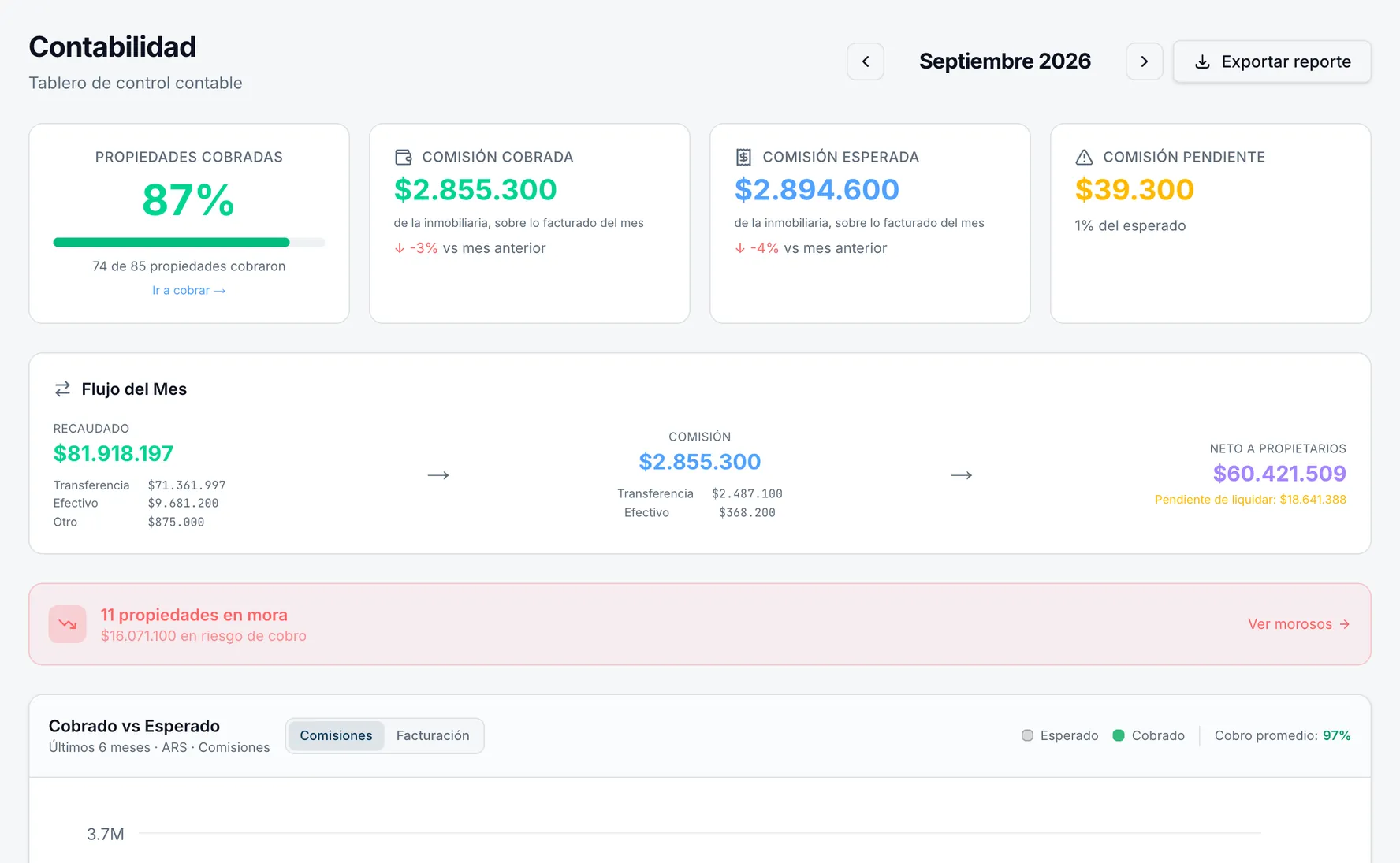This screenshot has width=1400, height=863.
Task: Click the Septiembre 2026 month label
Action: 1005,61
